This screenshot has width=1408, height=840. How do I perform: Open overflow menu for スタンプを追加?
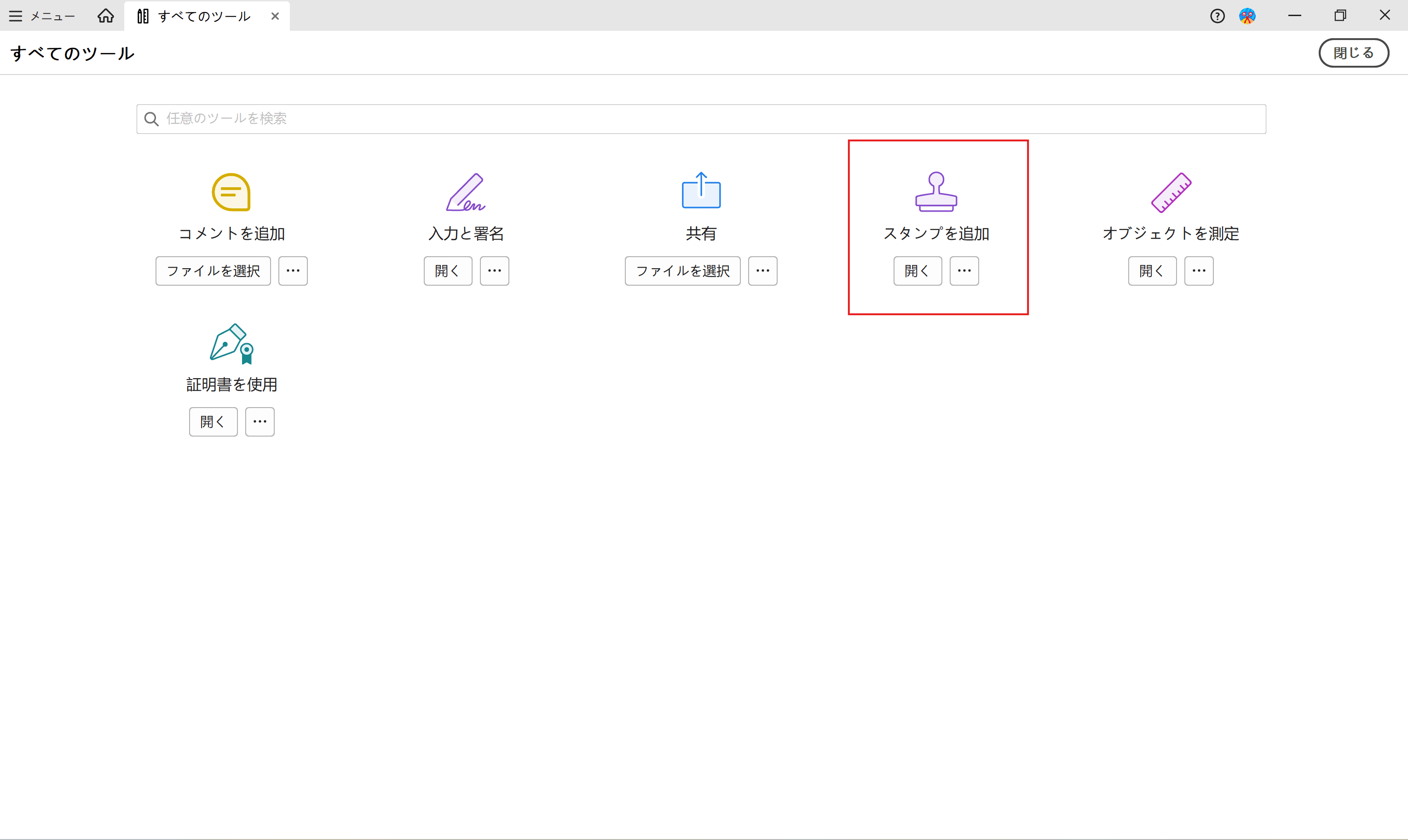coord(964,270)
